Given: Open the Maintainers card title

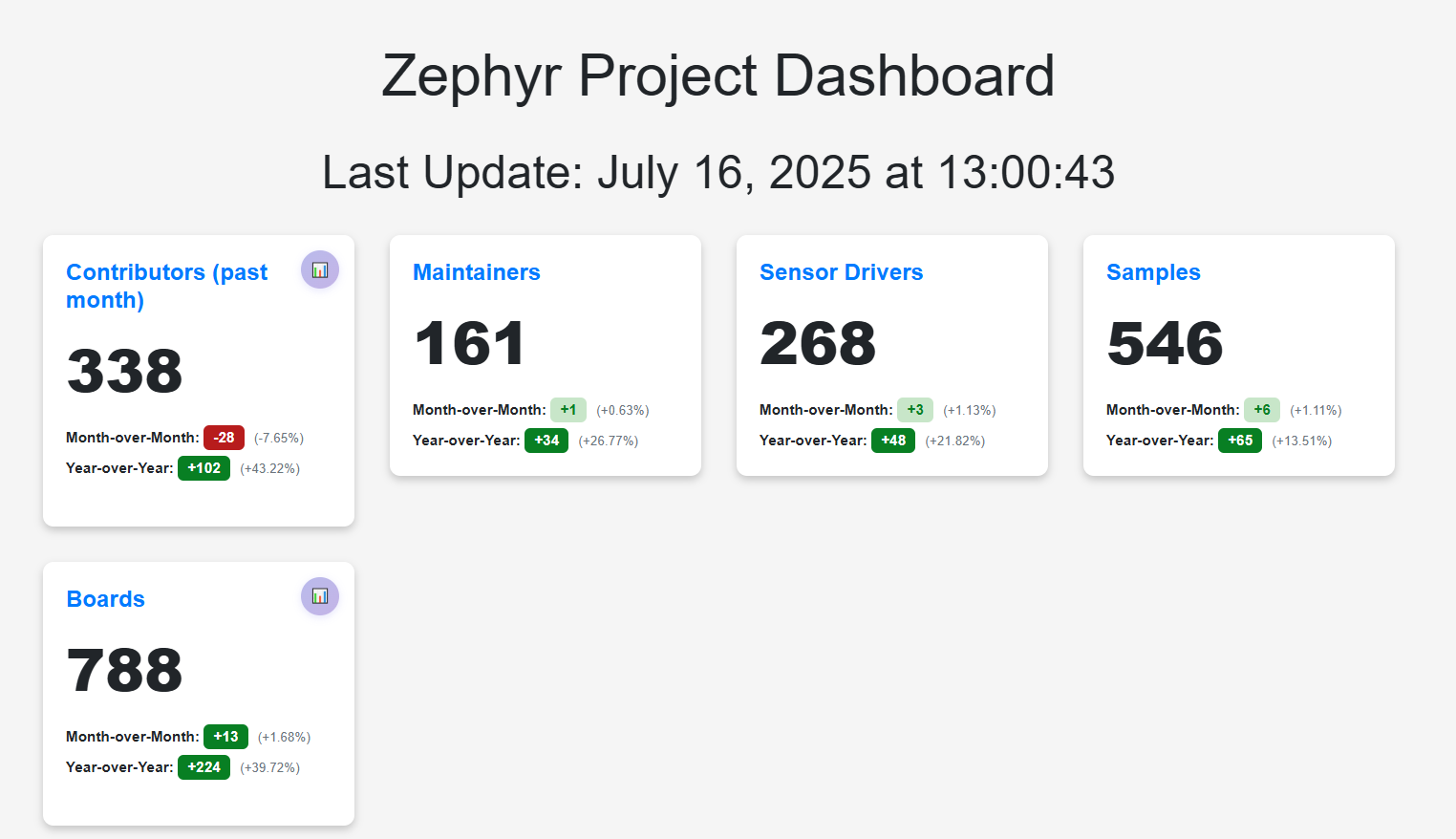Looking at the screenshot, I should click(477, 272).
